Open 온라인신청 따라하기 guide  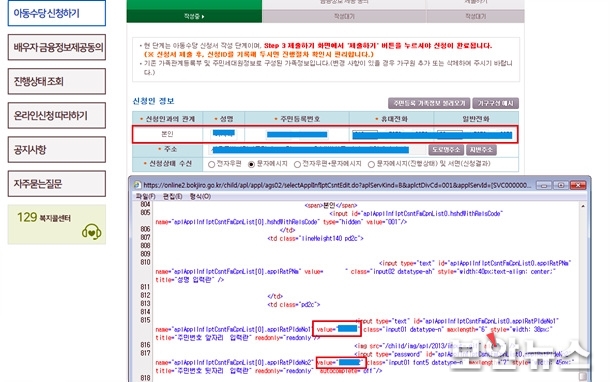(57, 116)
